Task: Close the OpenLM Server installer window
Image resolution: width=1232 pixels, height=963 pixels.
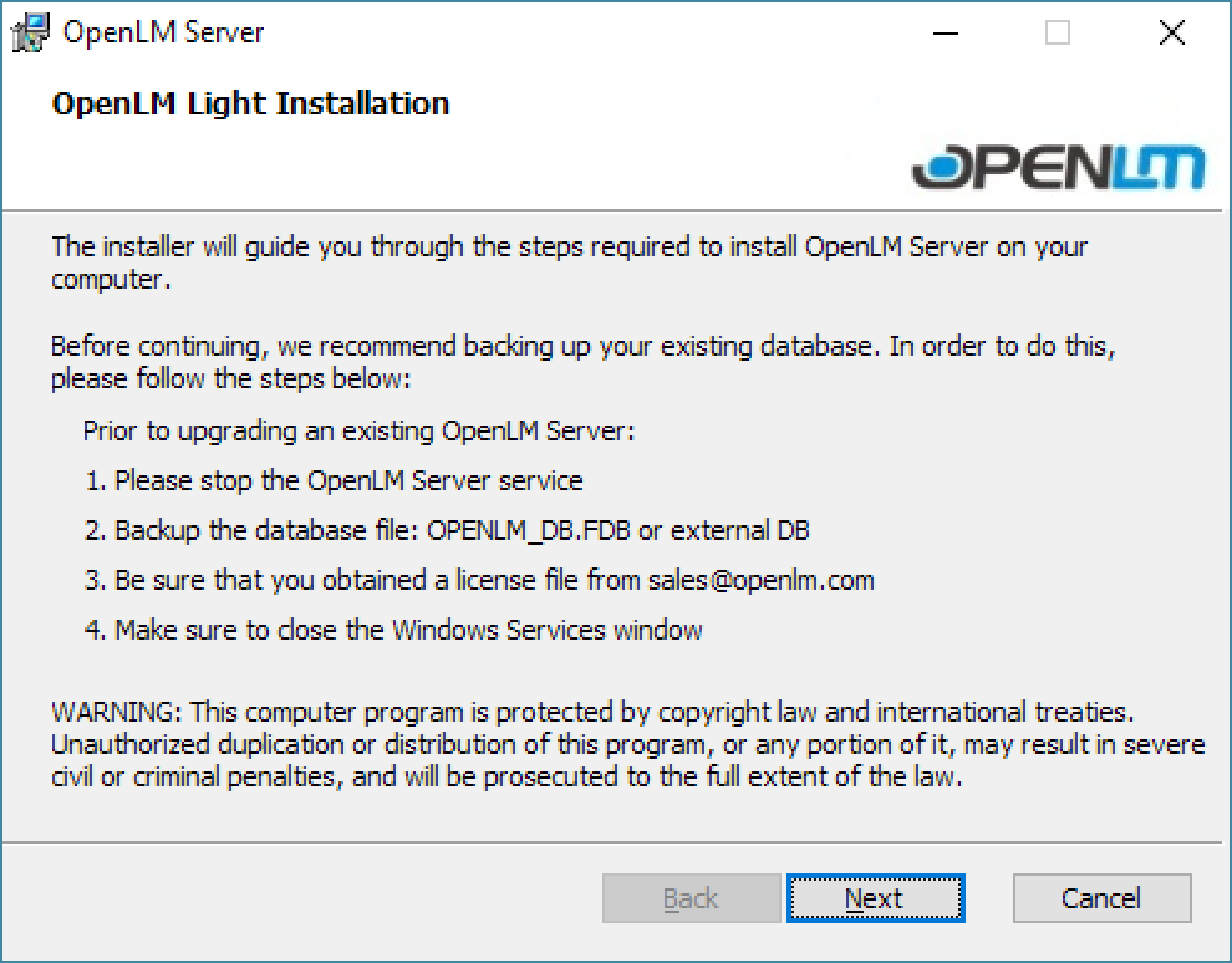Action: pos(1172,33)
